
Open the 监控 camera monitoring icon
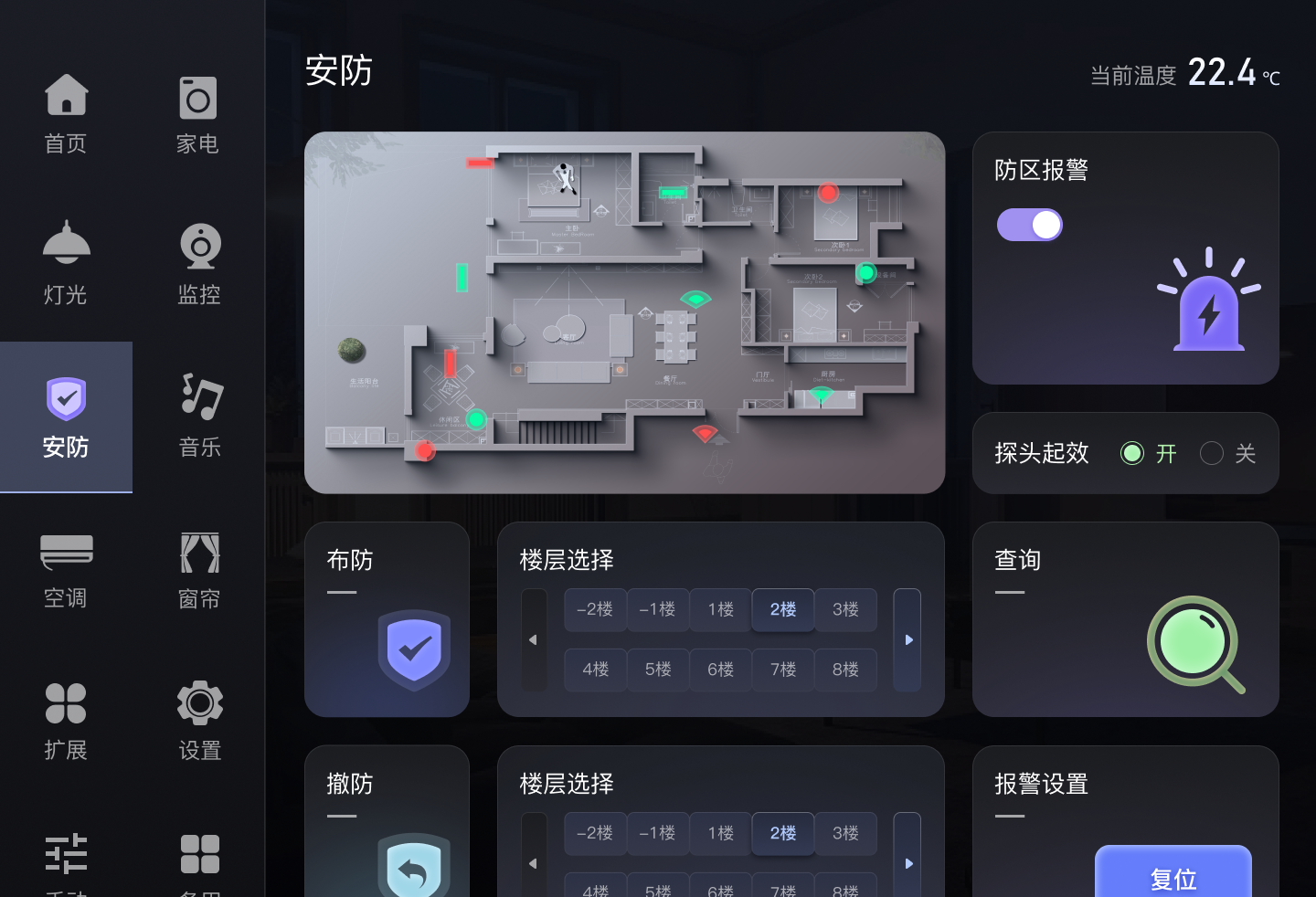point(200,247)
